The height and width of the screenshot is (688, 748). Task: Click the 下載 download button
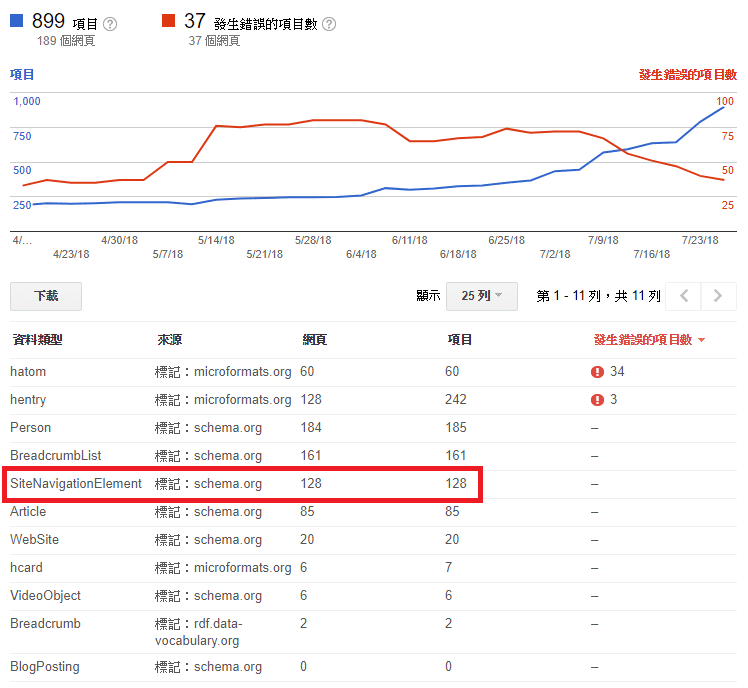coord(46,296)
